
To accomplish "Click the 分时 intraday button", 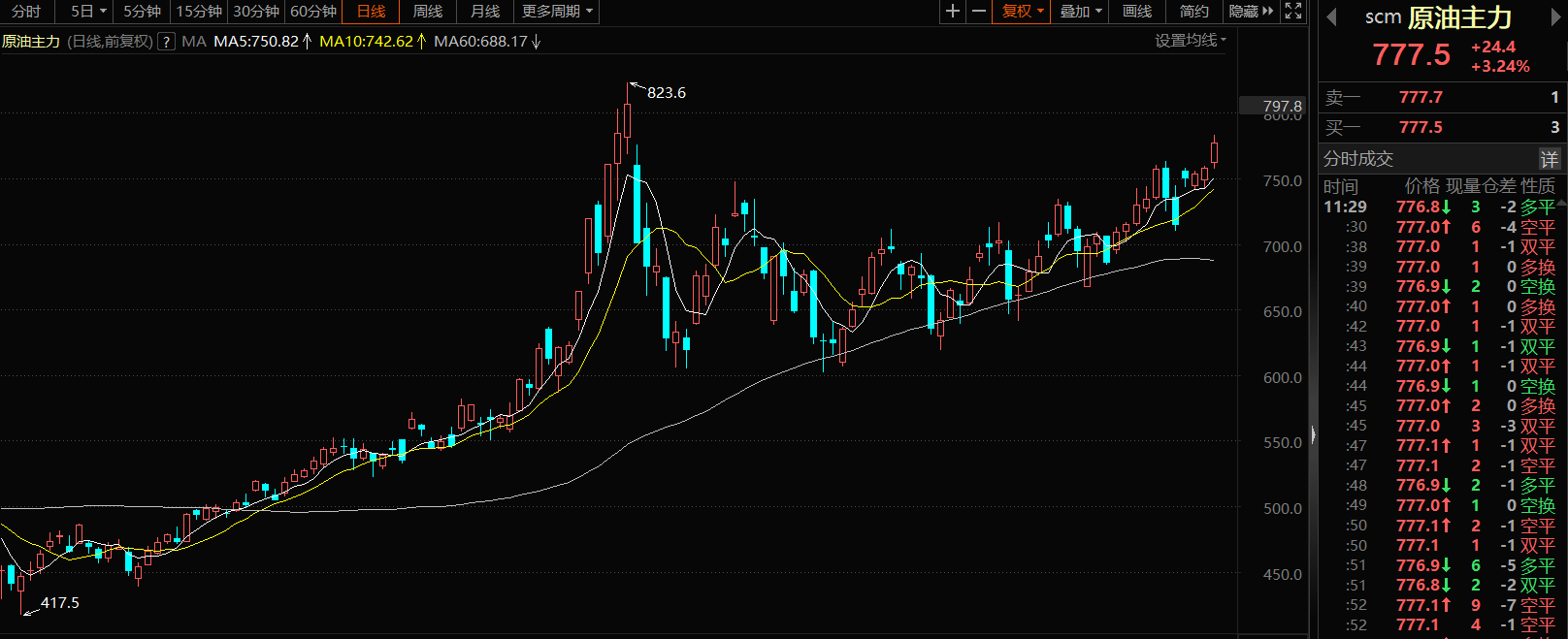I will tap(26, 12).
